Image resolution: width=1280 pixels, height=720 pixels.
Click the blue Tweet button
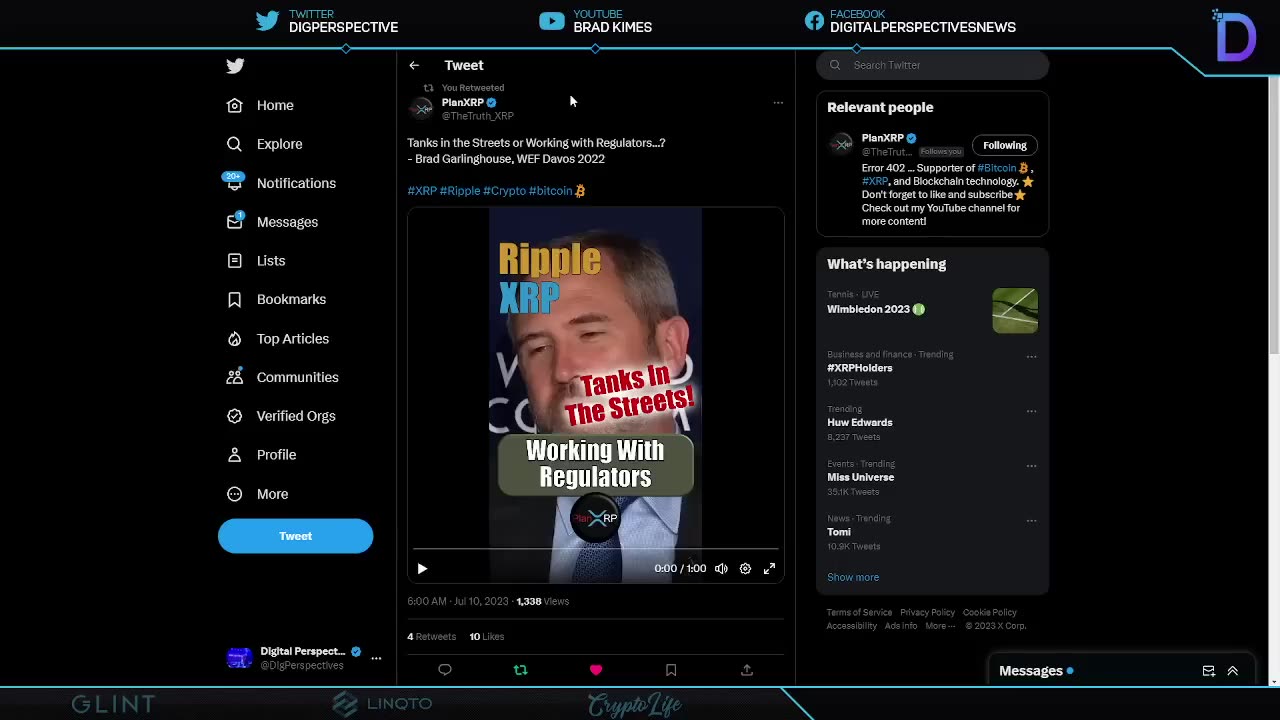point(295,536)
